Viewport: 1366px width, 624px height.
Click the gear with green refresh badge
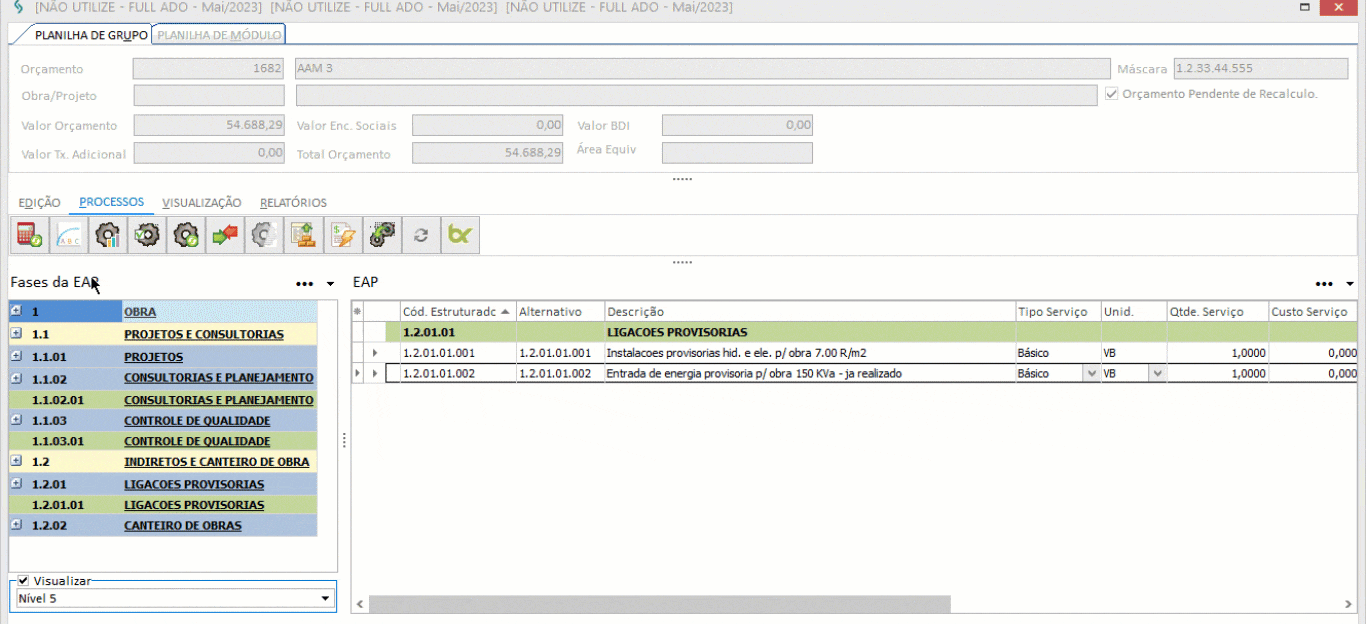pyautogui.click(x=185, y=235)
